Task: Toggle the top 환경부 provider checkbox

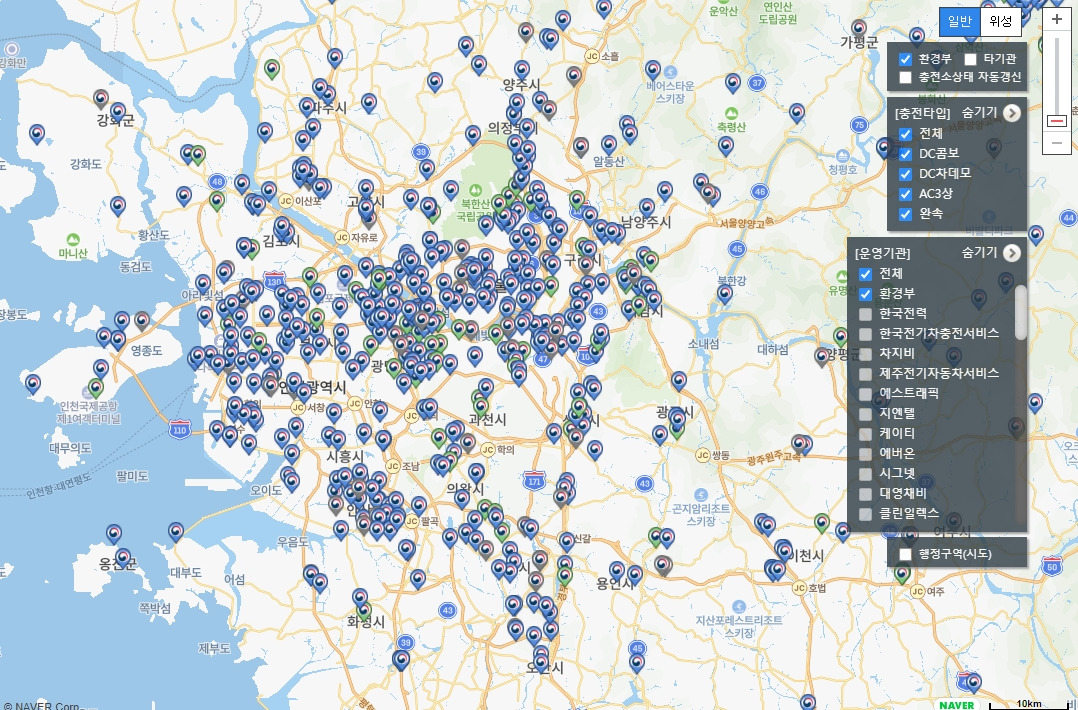Action: [x=905, y=59]
